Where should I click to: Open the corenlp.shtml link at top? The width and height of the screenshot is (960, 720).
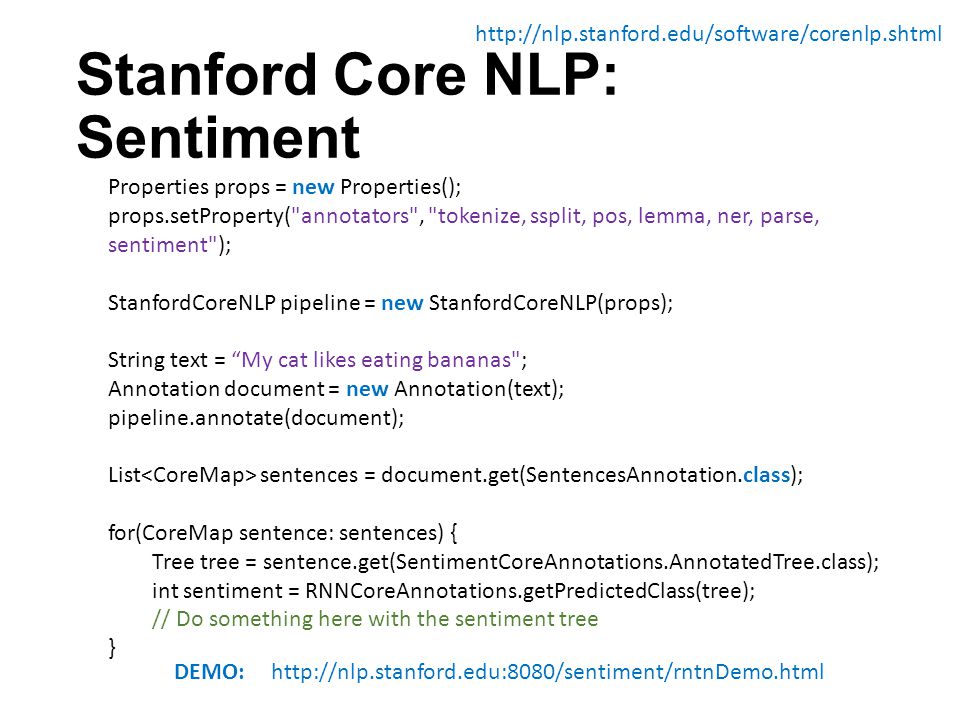(x=708, y=34)
